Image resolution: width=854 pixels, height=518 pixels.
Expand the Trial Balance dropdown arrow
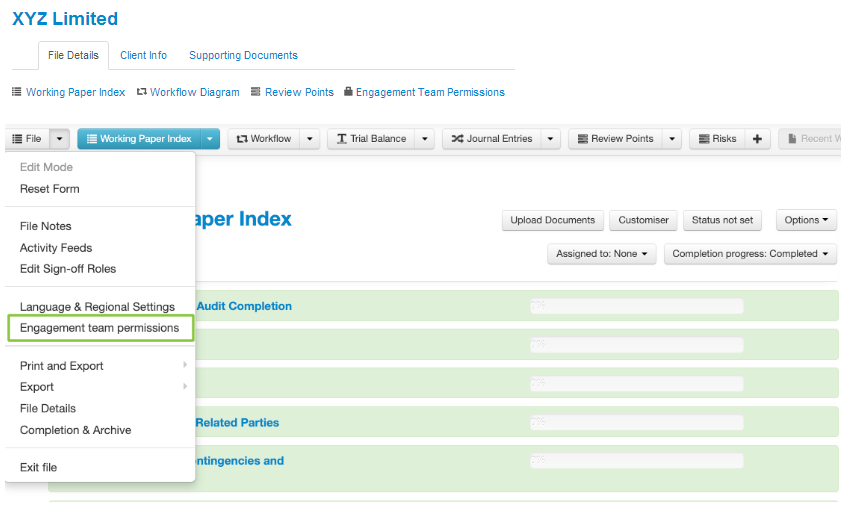click(425, 139)
